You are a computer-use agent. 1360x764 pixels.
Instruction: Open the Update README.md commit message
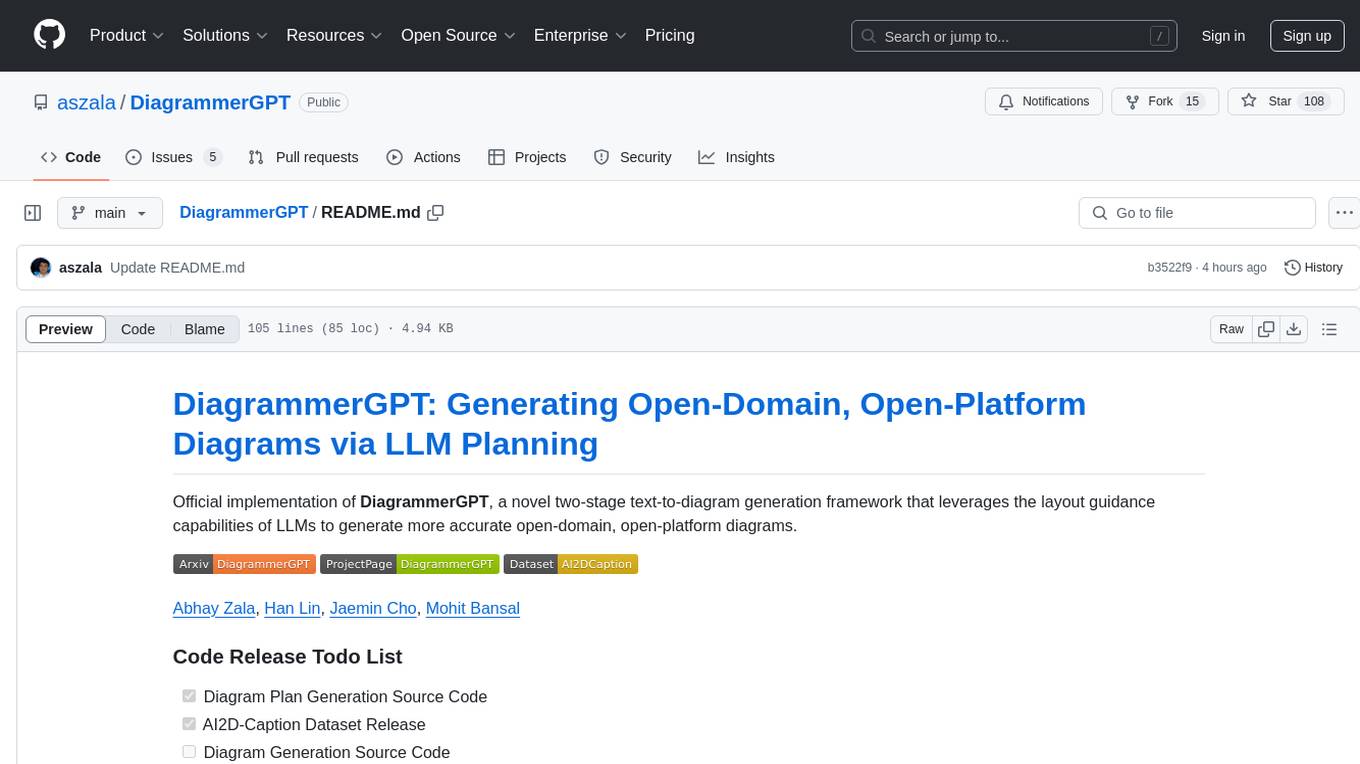pos(177,268)
